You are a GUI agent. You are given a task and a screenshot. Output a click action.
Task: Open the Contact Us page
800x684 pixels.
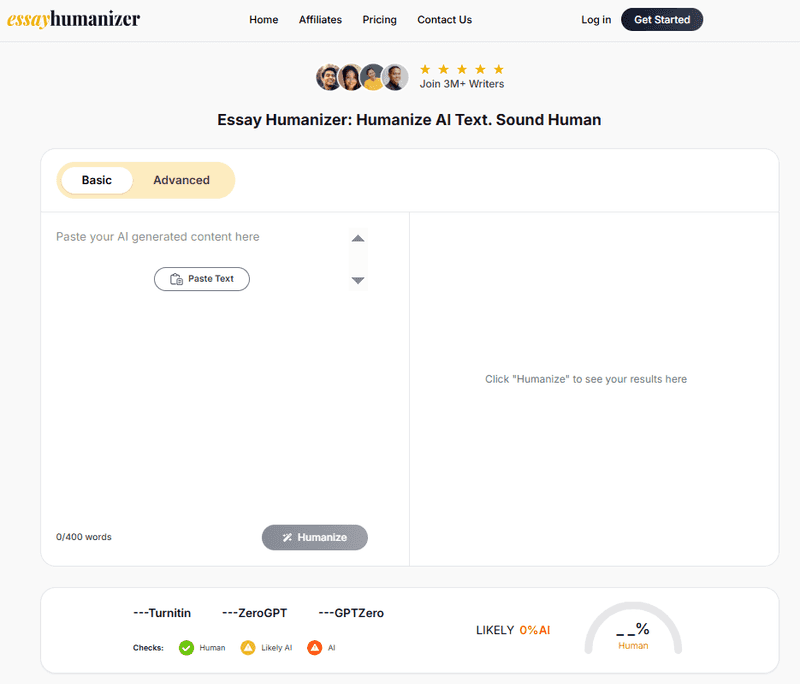(444, 20)
